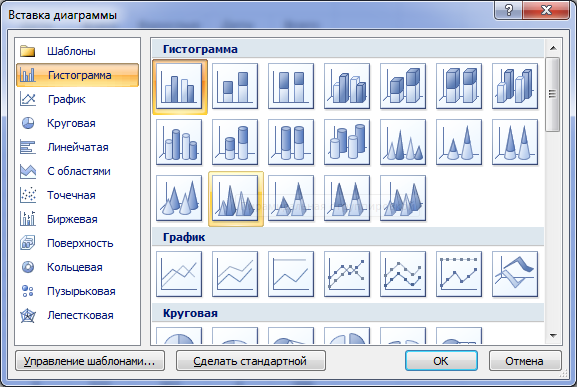The width and height of the screenshot is (577, 387).
Task: Choose the 3-D pyramid chart
Action: (403, 198)
